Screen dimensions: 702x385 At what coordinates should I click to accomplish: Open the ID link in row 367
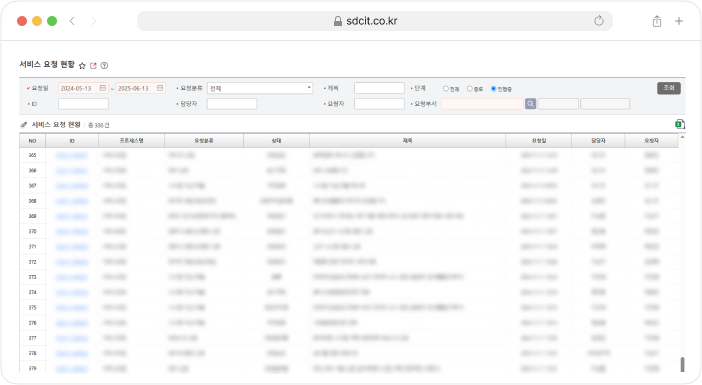[x=72, y=186]
